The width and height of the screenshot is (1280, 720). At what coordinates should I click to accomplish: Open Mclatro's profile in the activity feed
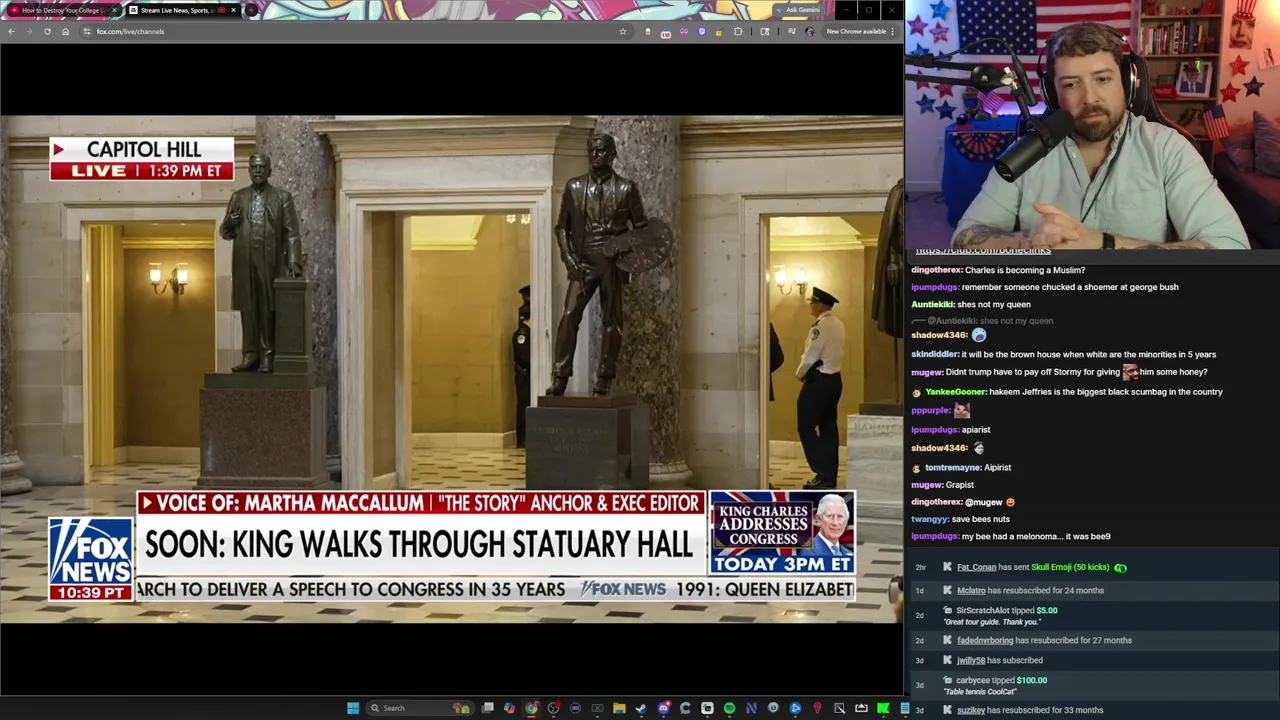971,590
